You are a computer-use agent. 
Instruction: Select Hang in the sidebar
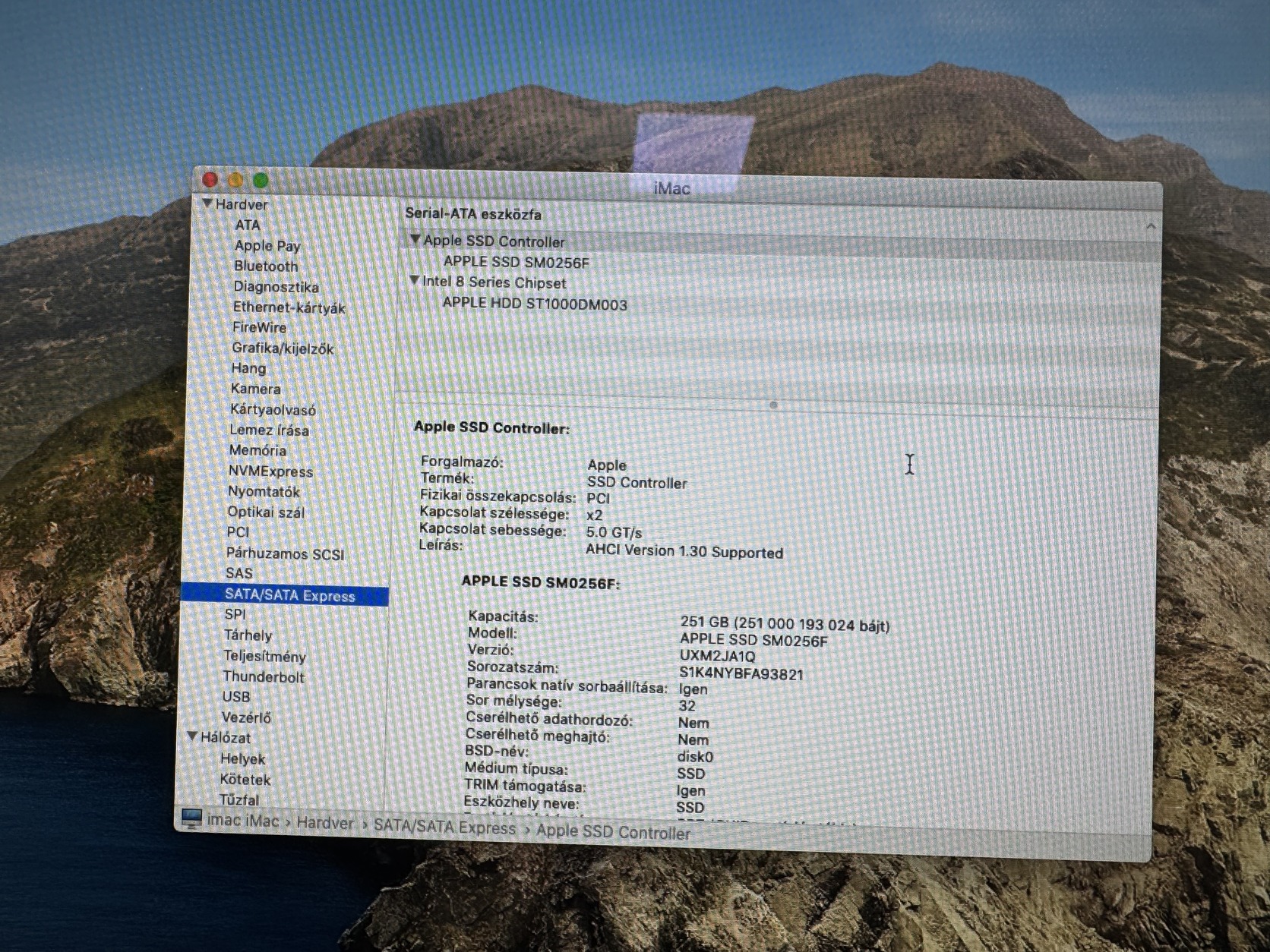point(248,368)
